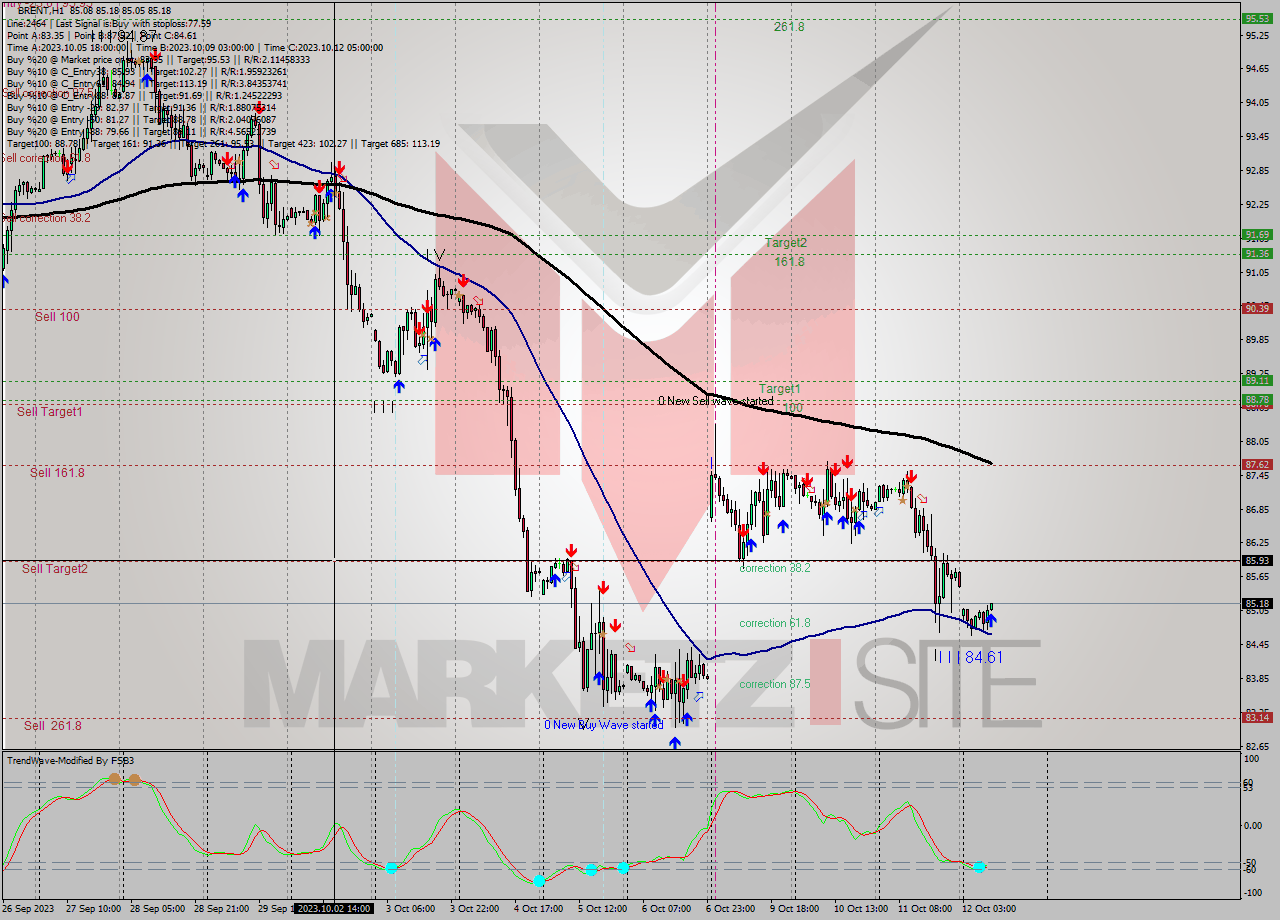Click the 10 Oct 13:00 time label
Viewport: 1280px width, 920px height.
859,909
